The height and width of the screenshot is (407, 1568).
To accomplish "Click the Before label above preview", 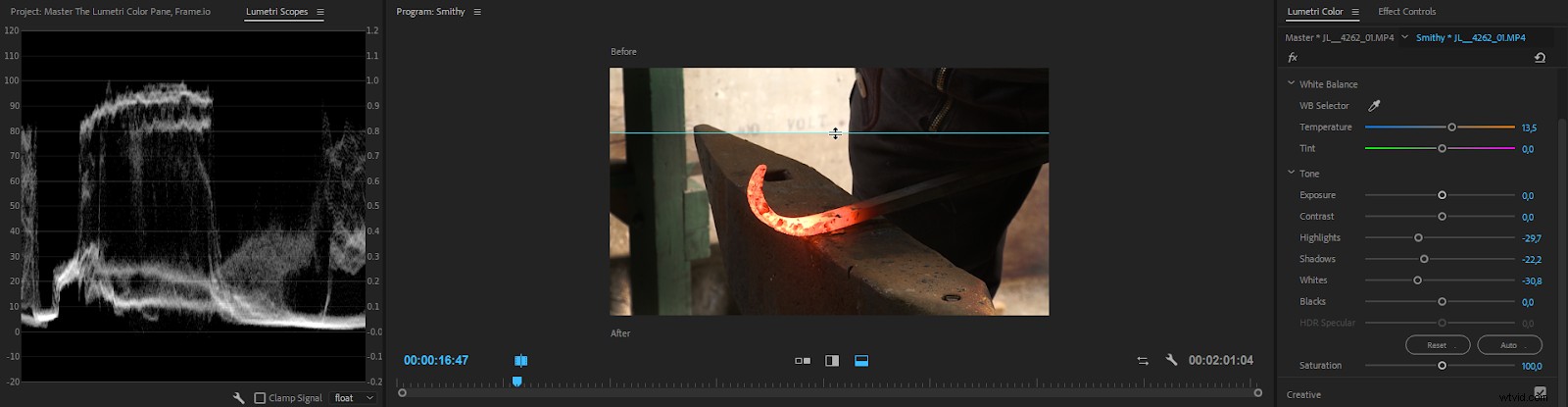I will [x=623, y=52].
